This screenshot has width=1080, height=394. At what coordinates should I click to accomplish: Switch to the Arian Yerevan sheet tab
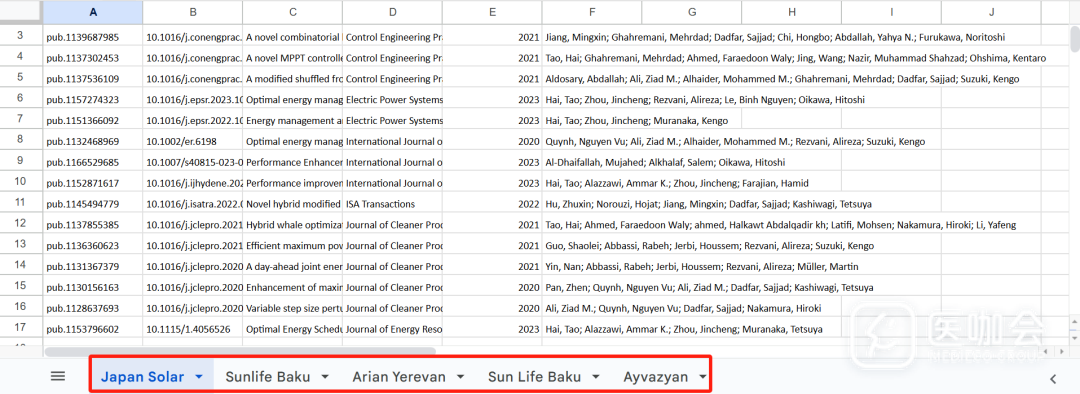(x=399, y=377)
